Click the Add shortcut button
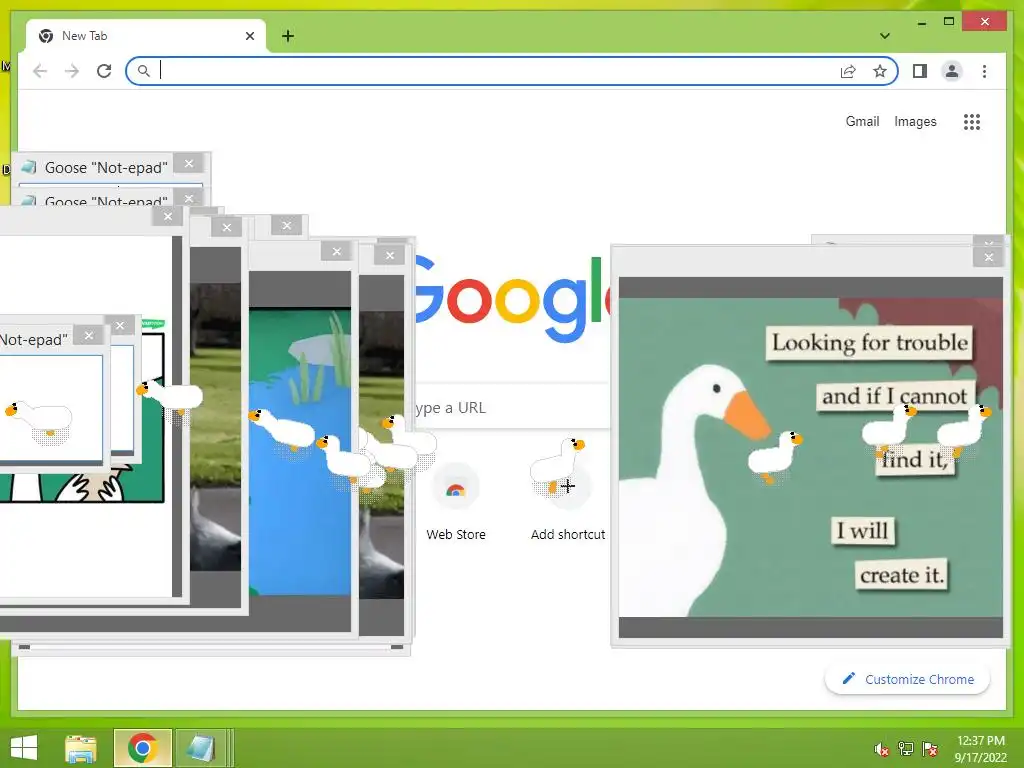Image resolution: width=1024 pixels, height=768 pixels. point(568,503)
